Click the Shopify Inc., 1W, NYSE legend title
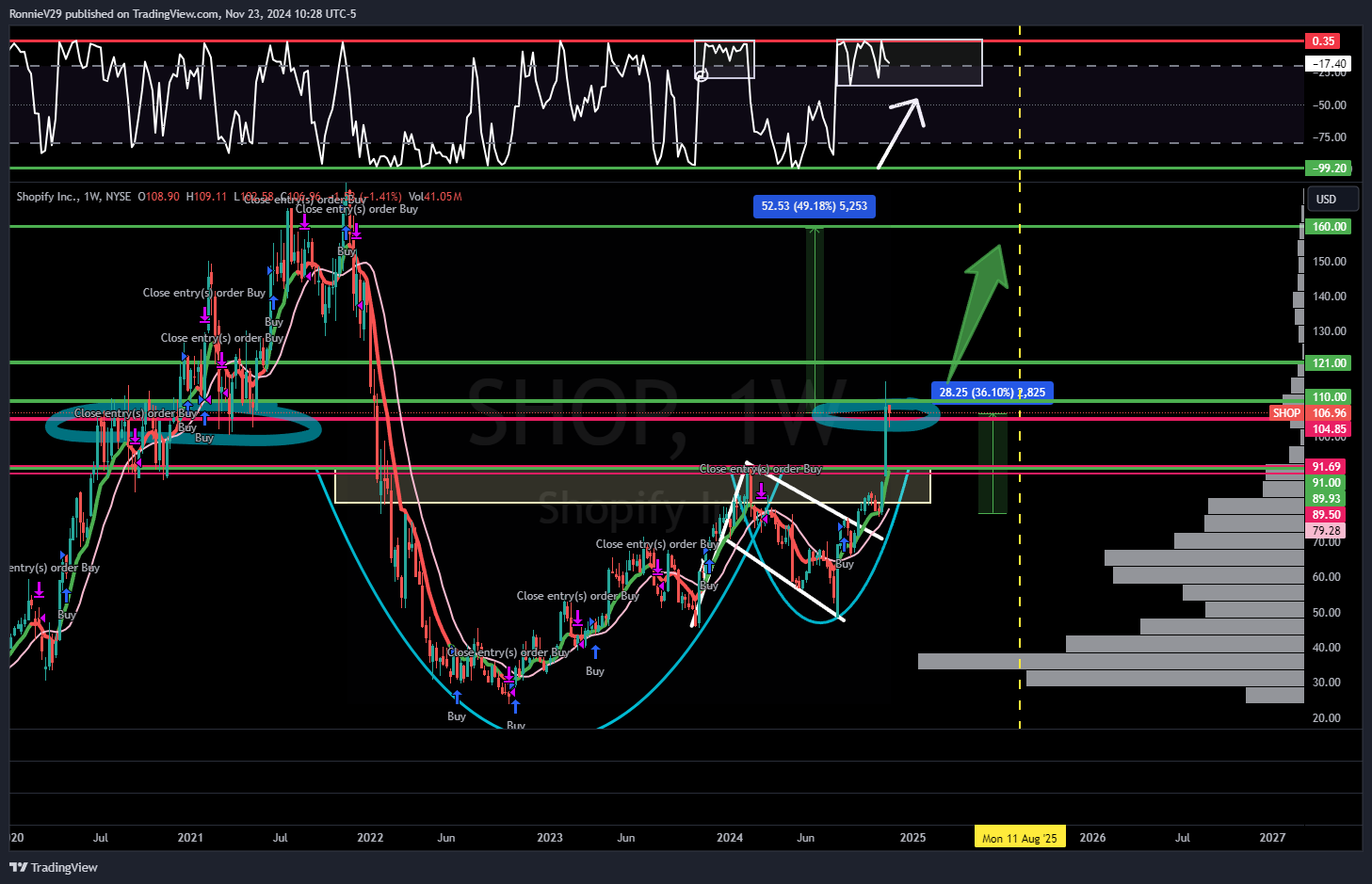 (x=73, y=197)
